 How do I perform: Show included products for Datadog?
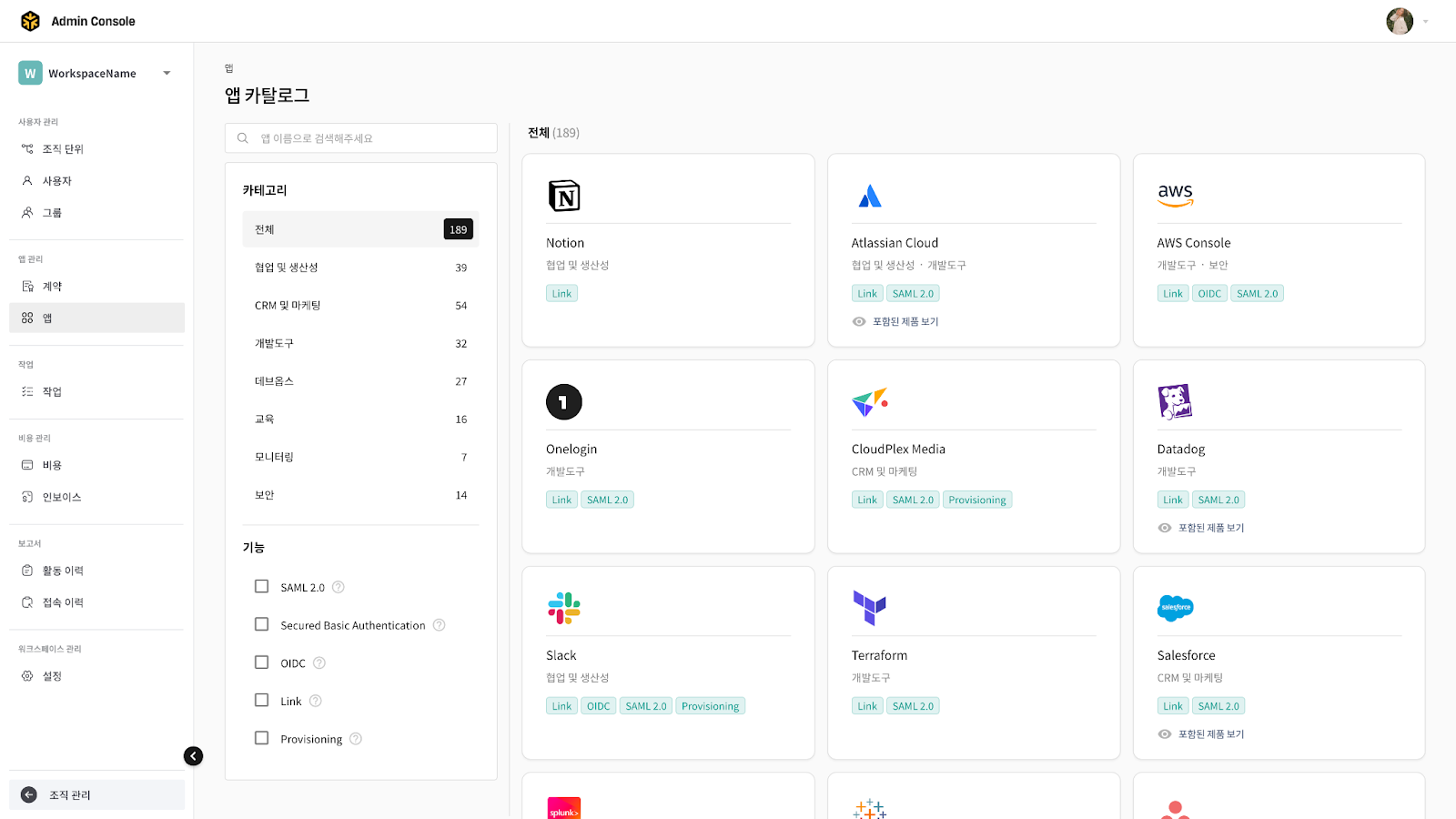tap(1202, 528)
